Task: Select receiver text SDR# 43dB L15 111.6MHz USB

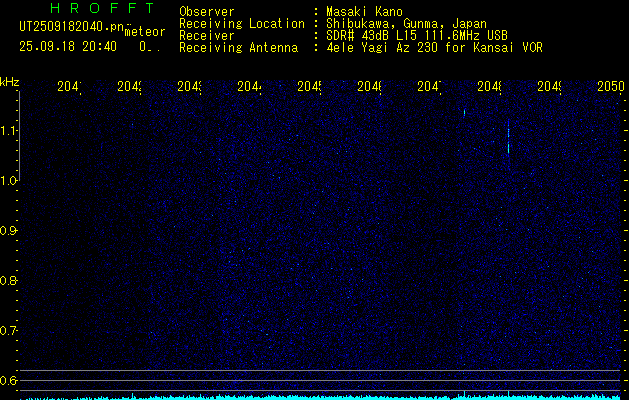Action: click(417, 36)
